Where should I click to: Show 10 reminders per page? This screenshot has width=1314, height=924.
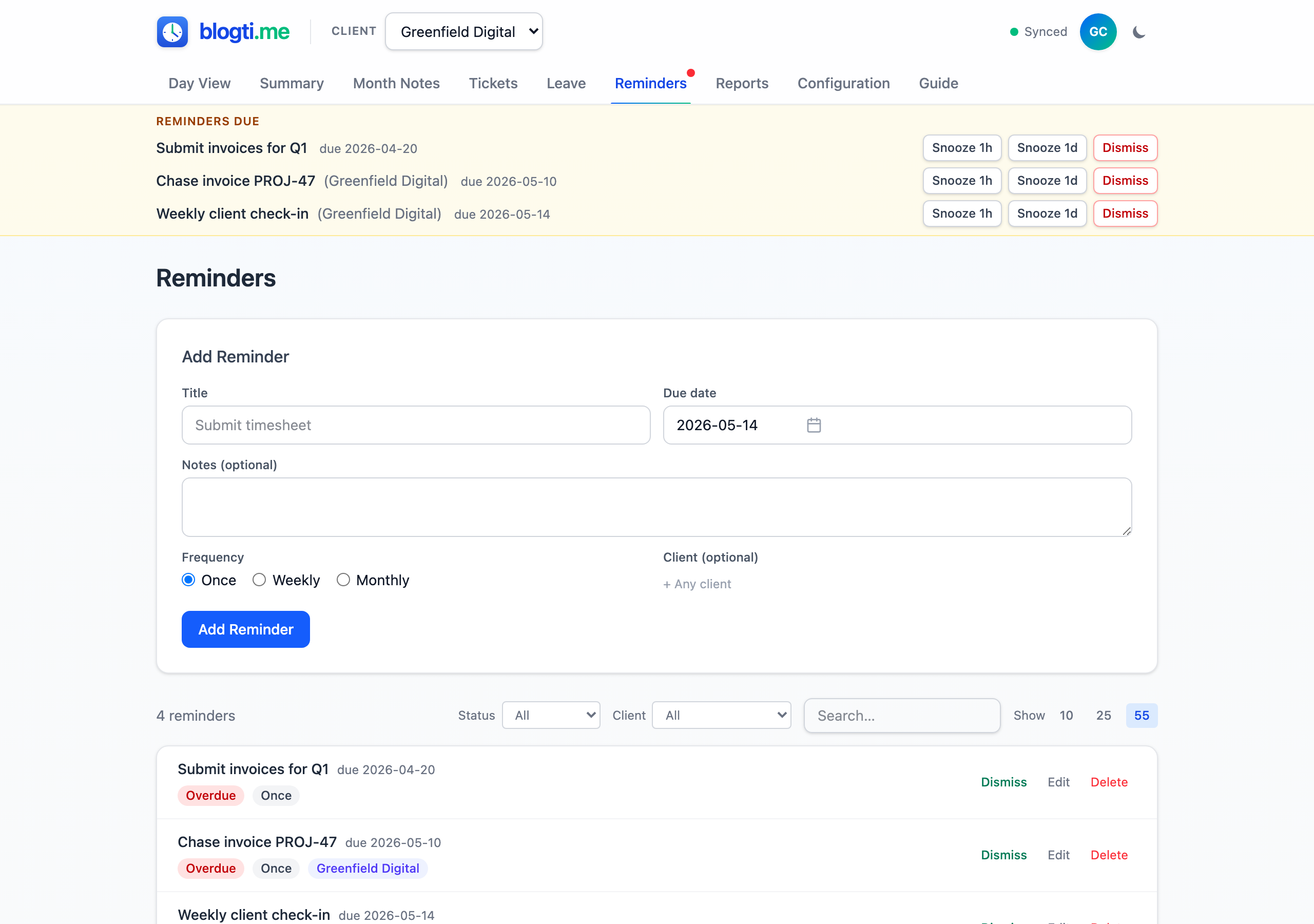[1066, 716]
